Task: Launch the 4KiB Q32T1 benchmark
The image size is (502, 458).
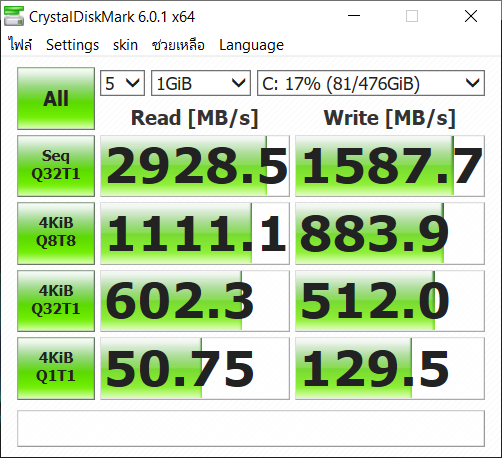Action: [56, 301]
